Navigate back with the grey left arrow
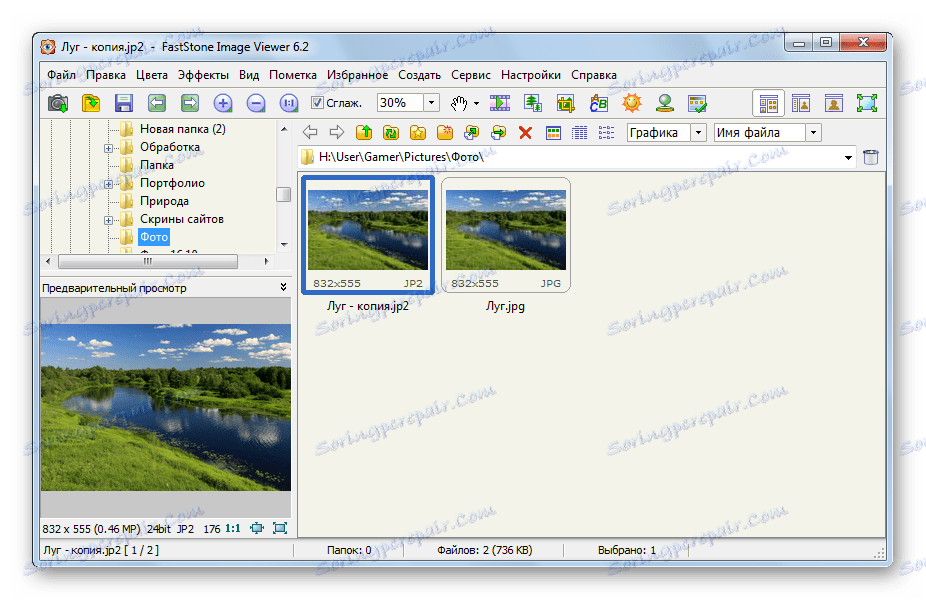Viewport: 926px width, 600px height. pyautogui.click(x=310, y=133)
